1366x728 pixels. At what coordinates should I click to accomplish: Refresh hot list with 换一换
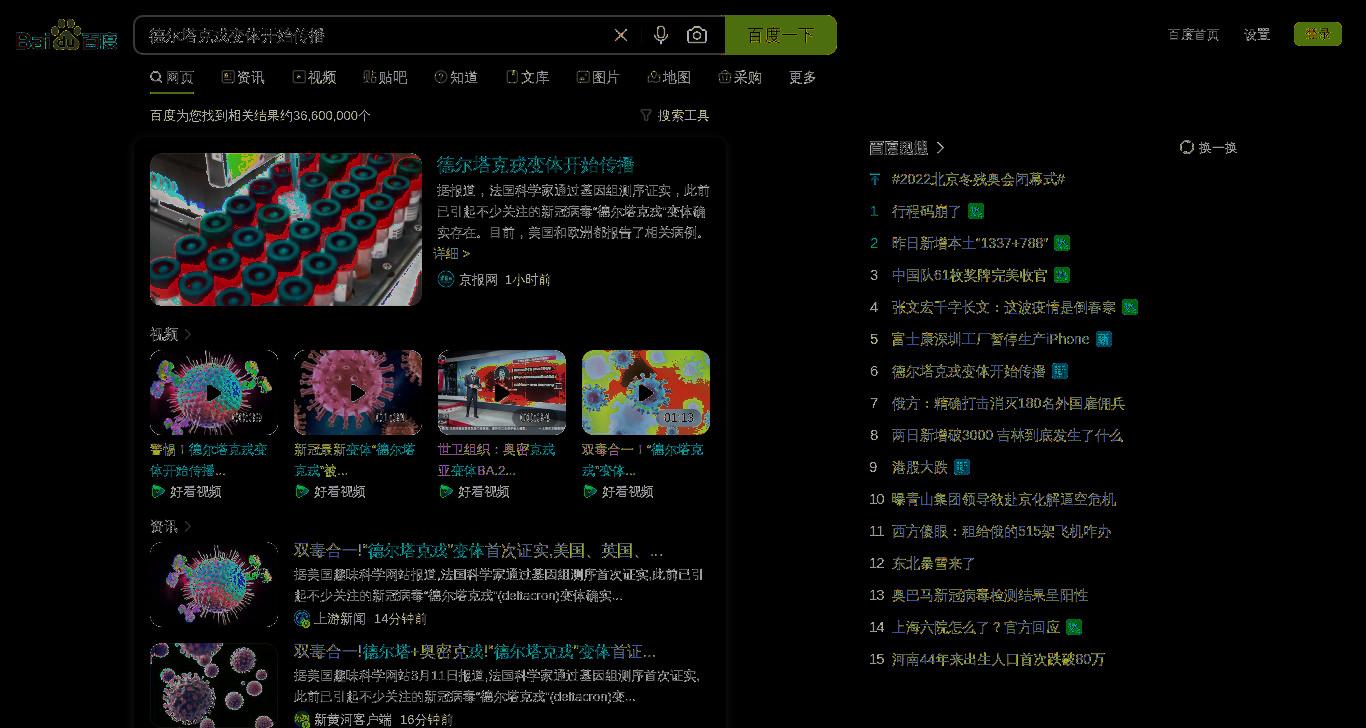(x=1208, y=147)
